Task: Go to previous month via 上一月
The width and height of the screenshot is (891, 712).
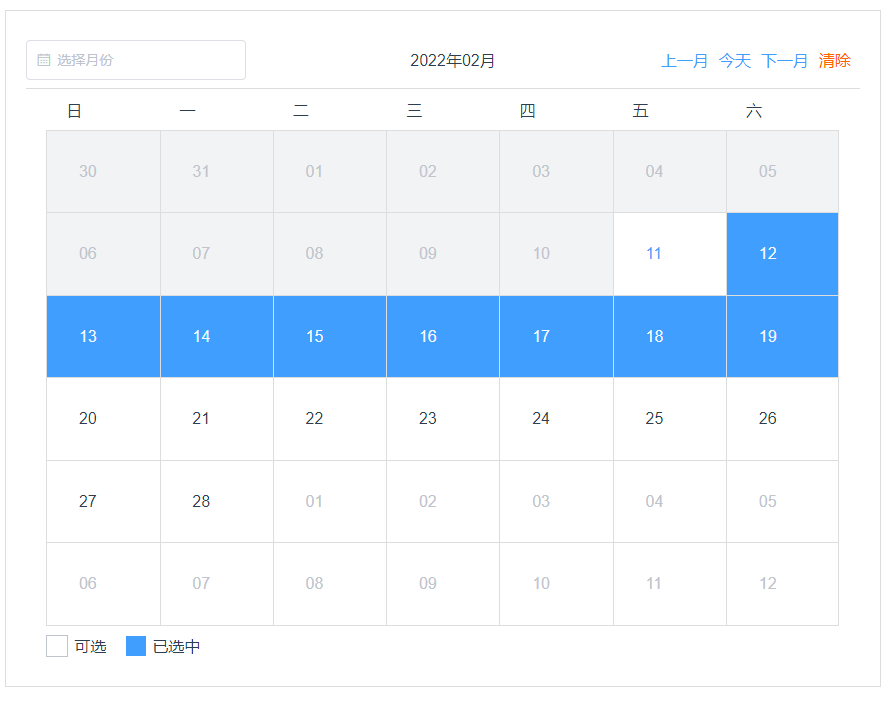Action: 684,61
